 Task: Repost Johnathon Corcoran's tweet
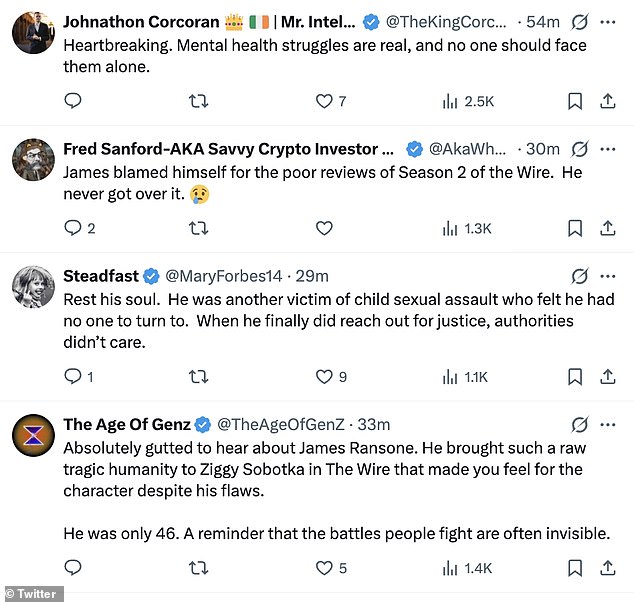(198, 101)
